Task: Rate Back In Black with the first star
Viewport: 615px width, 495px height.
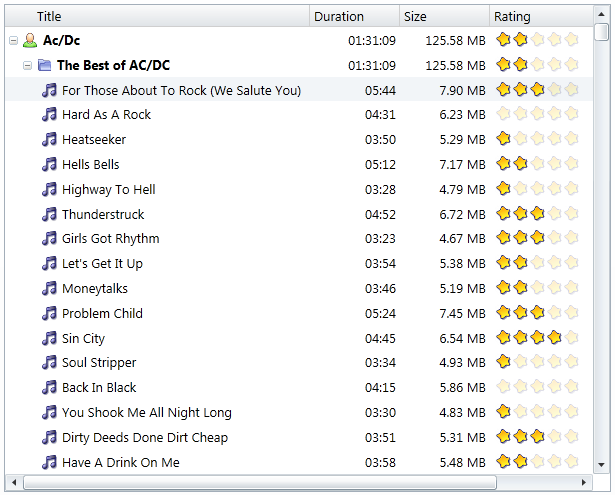Action: click(504, 387)
